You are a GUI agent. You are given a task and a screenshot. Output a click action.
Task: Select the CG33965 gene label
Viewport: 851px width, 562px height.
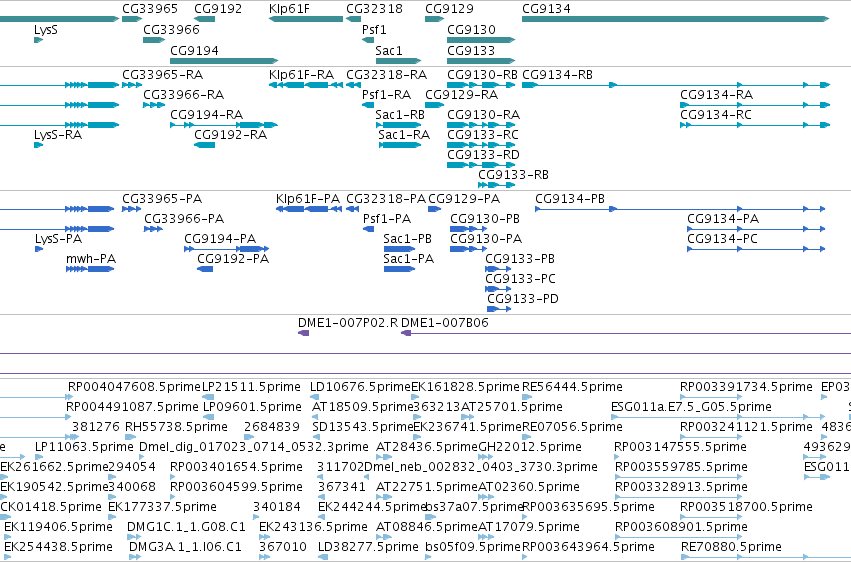coord(150,9)
